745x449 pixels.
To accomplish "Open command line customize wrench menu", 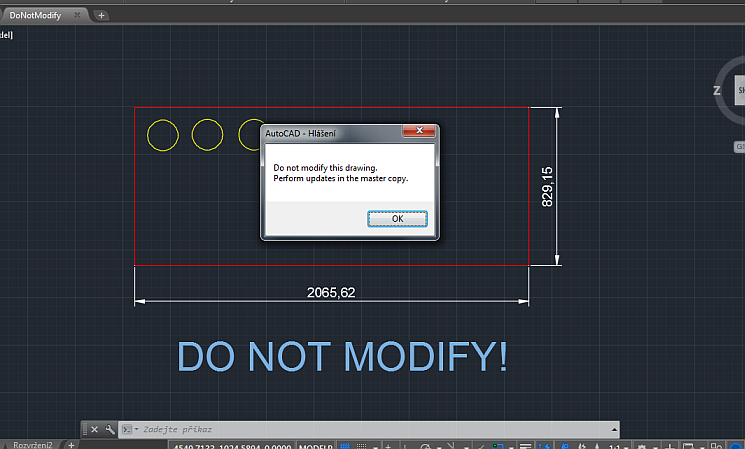I will (x=108, y=429).
